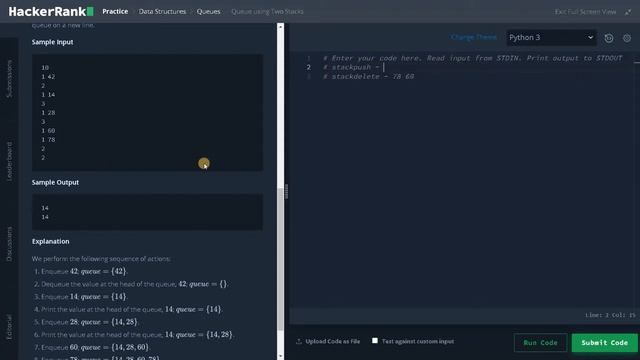Open the editor settings gear icon
This screenshot has width=640, height=360.
tap(627, 38)
